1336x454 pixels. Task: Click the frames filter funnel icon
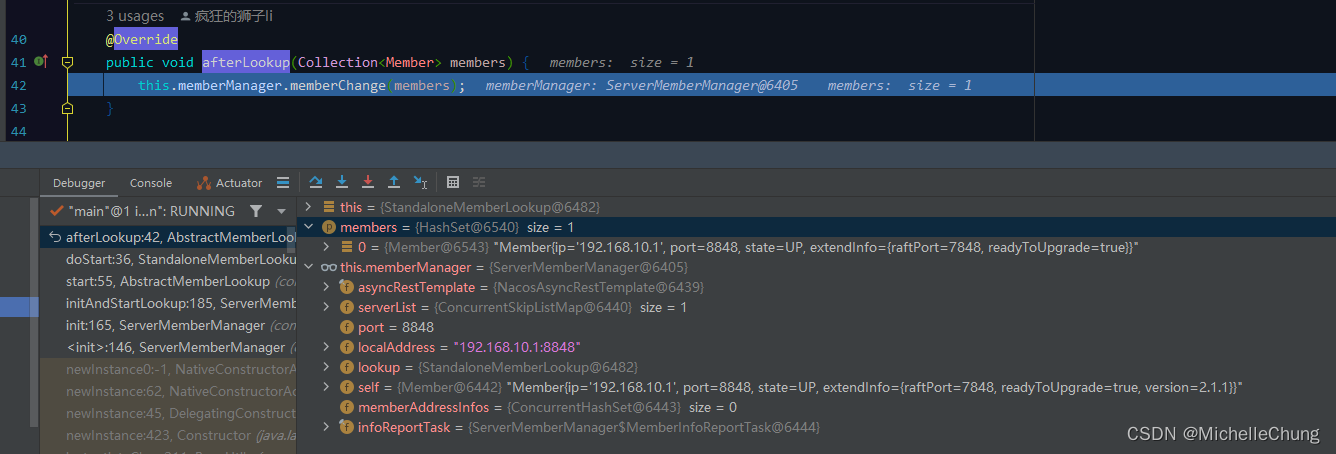click(x=256, y=211)
